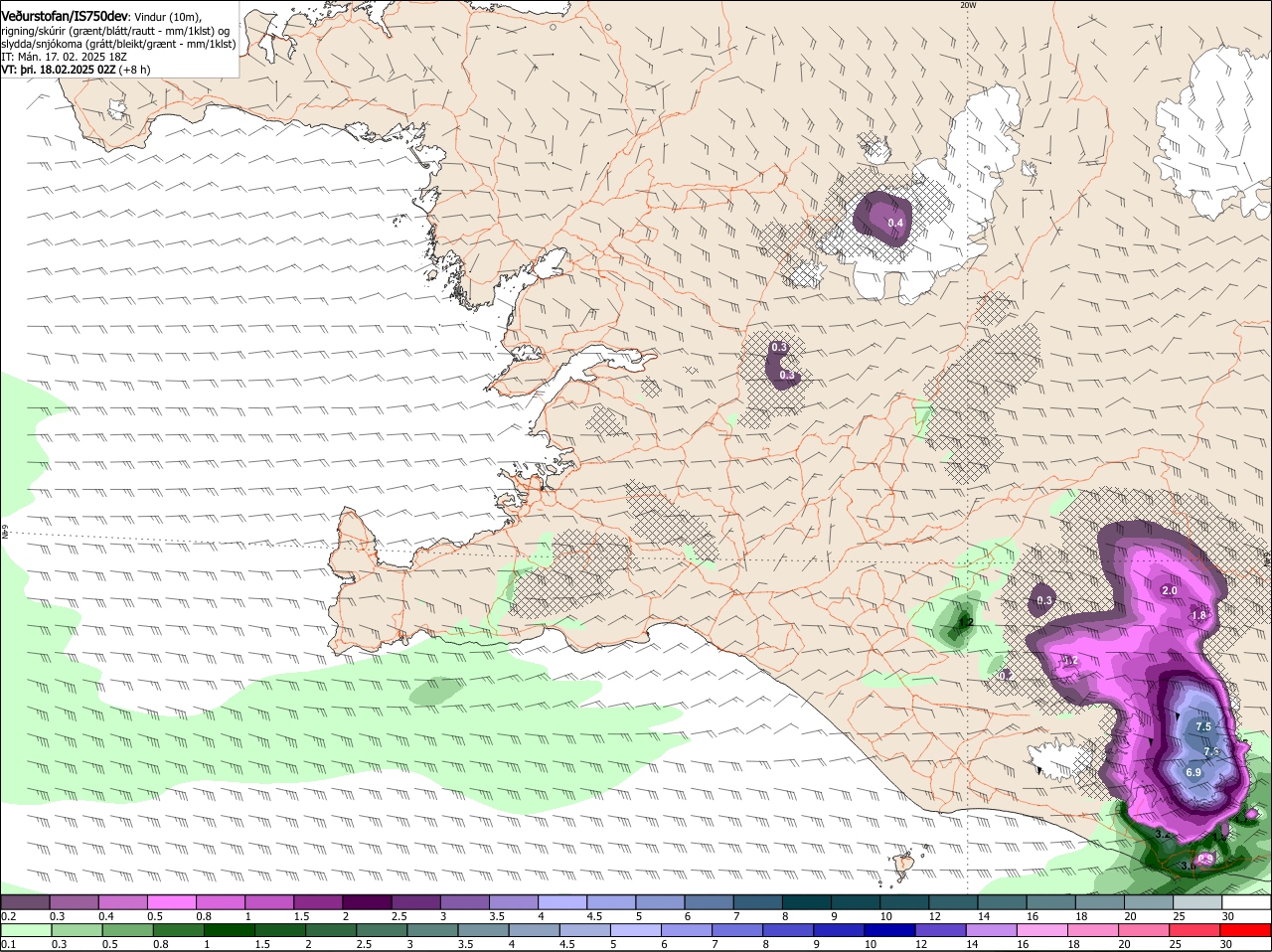Viewport: 1272px width, 952px height.
Task: Select the upper legend swatch starting at 30
Action: 1247,901
